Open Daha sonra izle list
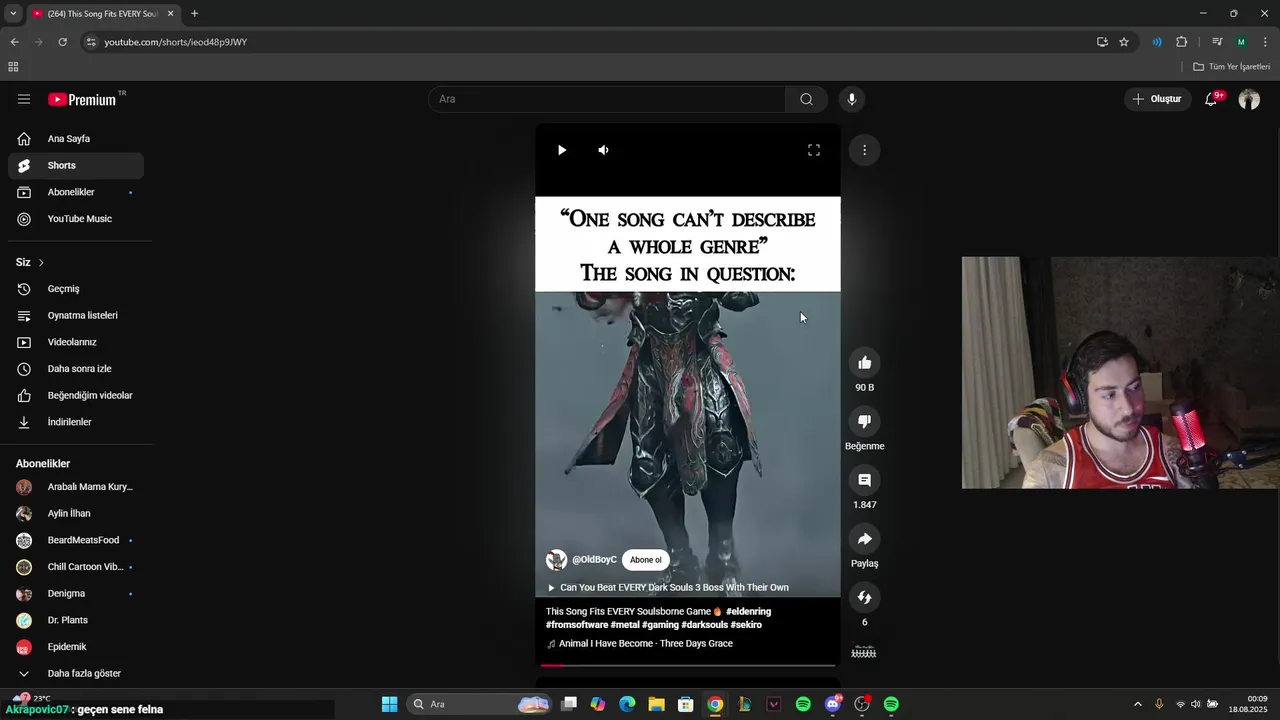Viewport: 1280px width, 720px height. [76, 369]
